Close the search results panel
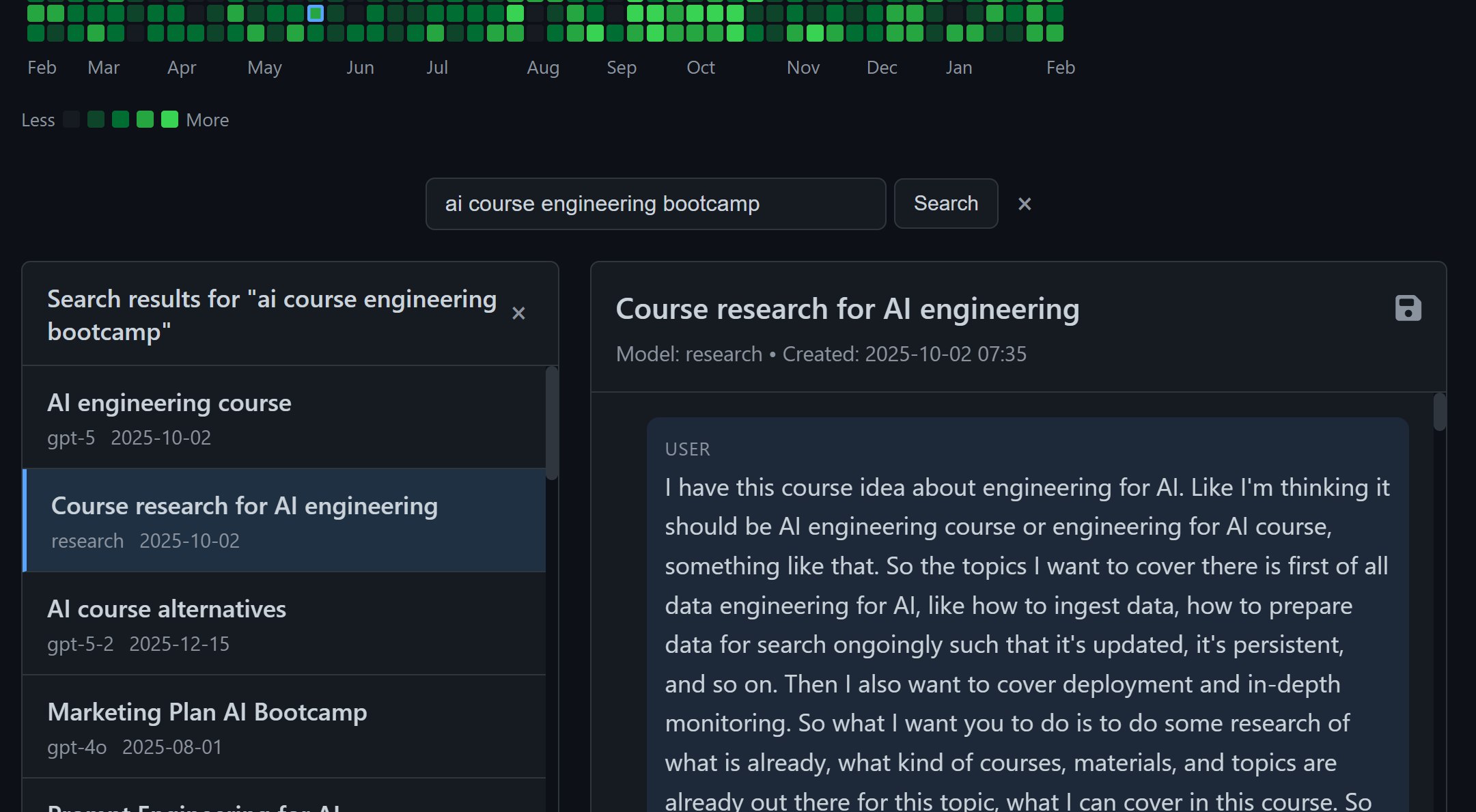1476x812 pixels. 519,313
